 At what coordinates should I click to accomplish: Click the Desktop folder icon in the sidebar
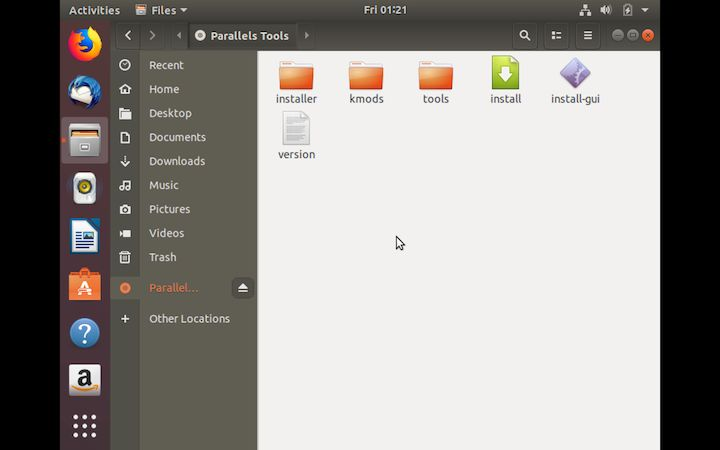click(125, 113)
